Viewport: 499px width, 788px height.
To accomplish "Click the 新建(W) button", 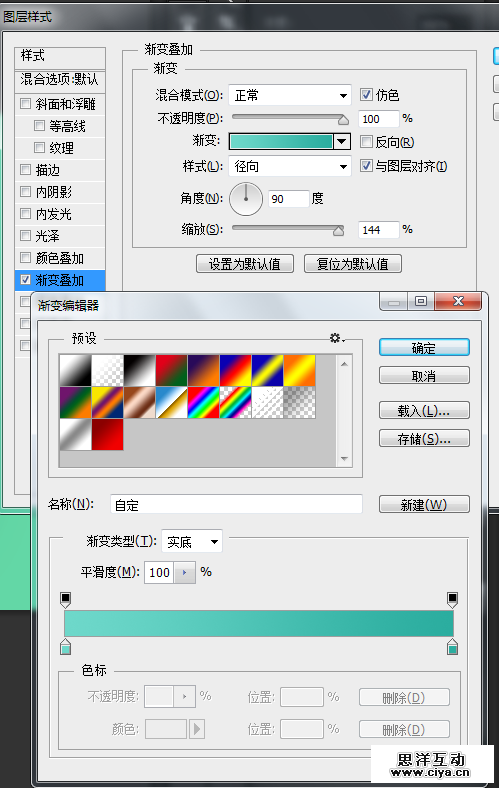I will [x=424, y=504].
